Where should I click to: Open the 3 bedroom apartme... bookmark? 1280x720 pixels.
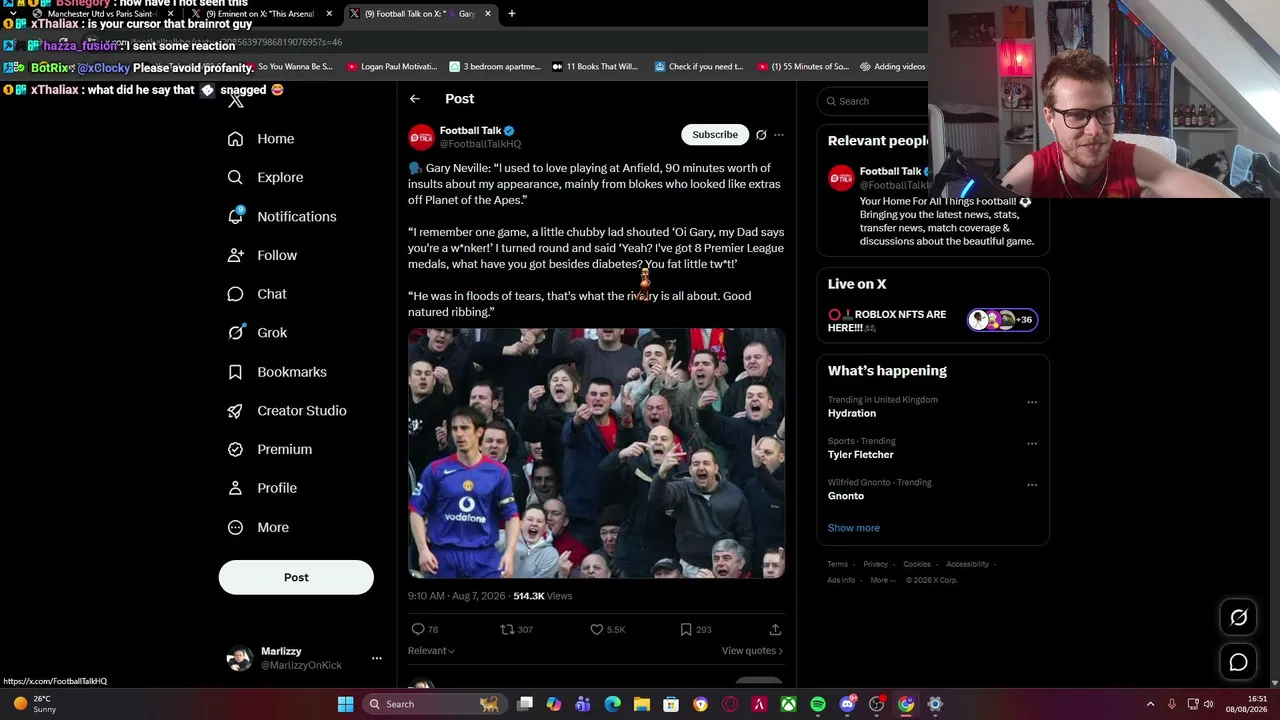pos(495,67)
